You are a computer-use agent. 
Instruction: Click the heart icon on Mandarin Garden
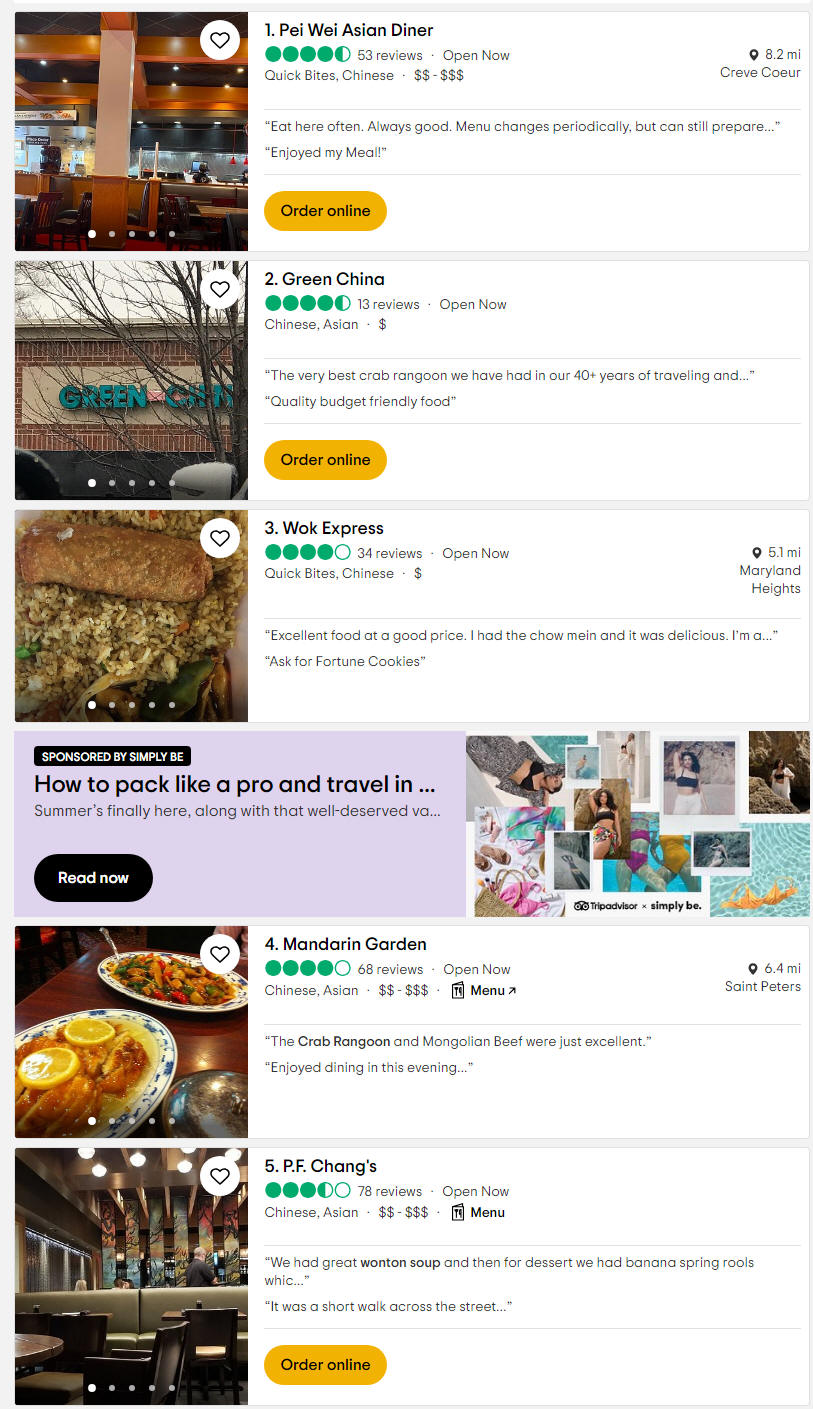(x=220, y=955)
